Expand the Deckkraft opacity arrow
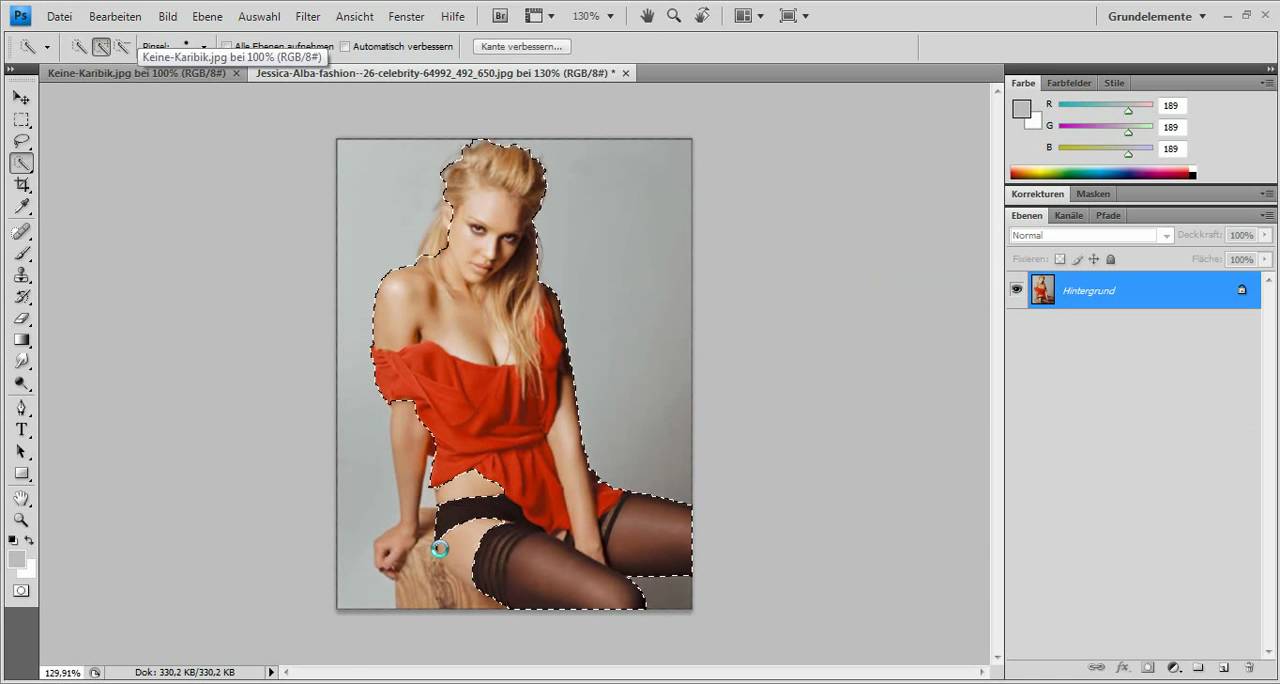The height and width of the screenshot is (684, 1280). (x=1266, y=235)
